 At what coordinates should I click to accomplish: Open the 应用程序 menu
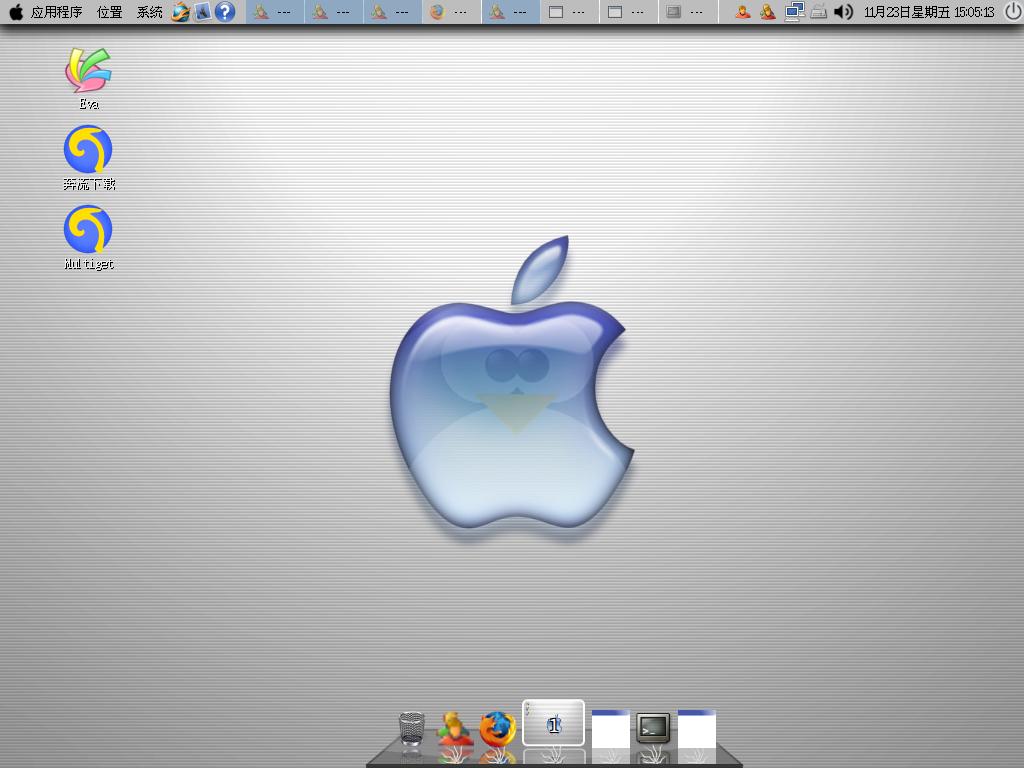(56, 12)
